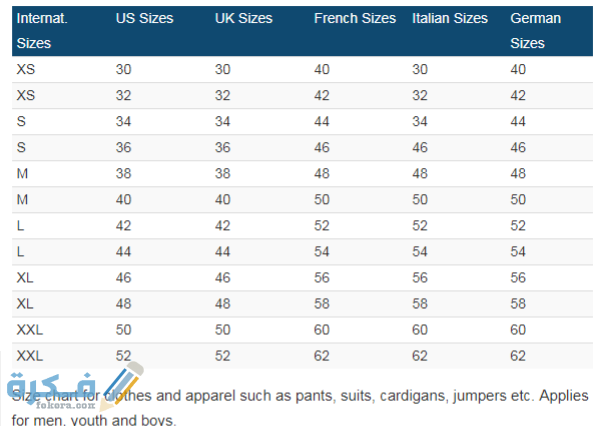Select the "Italian Sizes" column header
This screenshot has height=426, width=602.
452,19
